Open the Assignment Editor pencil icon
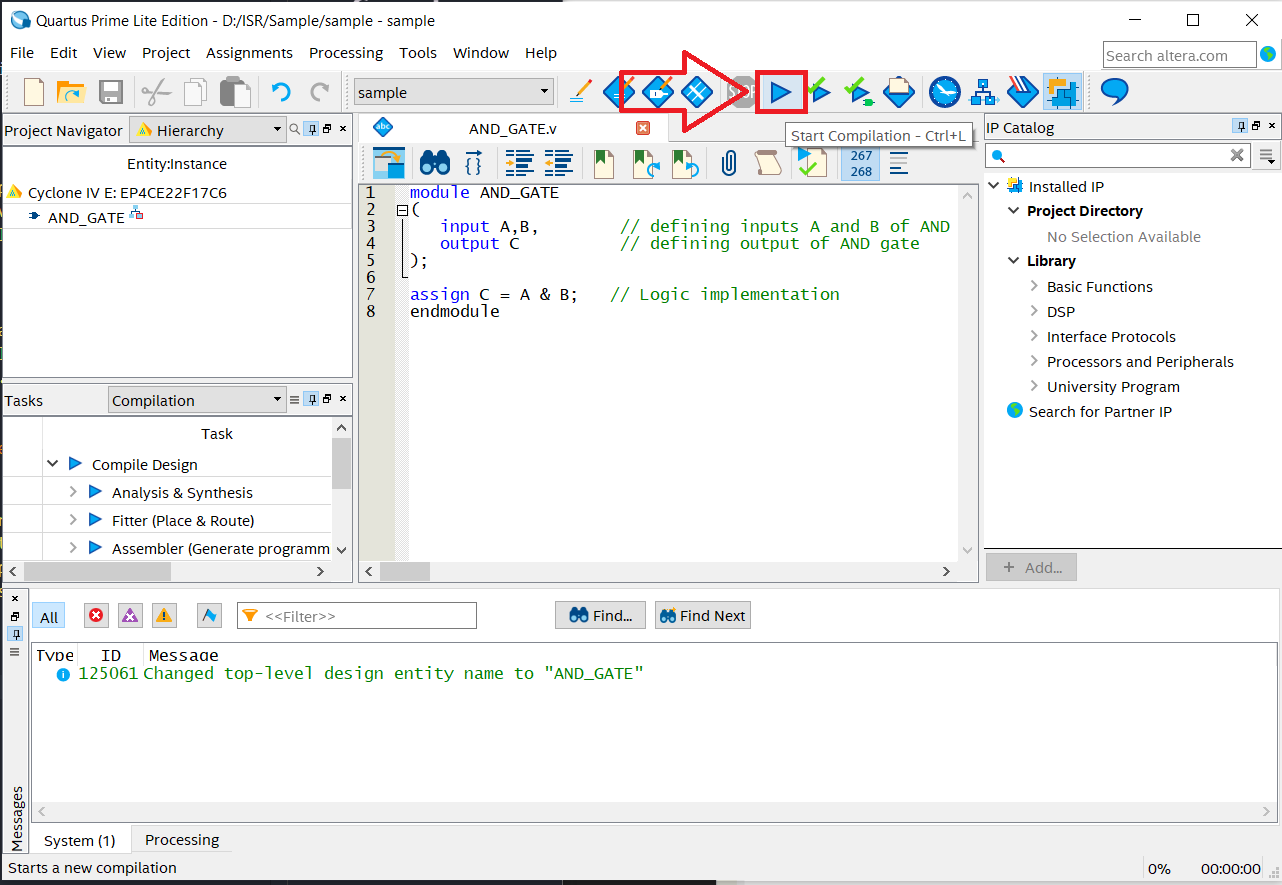Viewport: 1282px width, 885px height. point(581,92)
